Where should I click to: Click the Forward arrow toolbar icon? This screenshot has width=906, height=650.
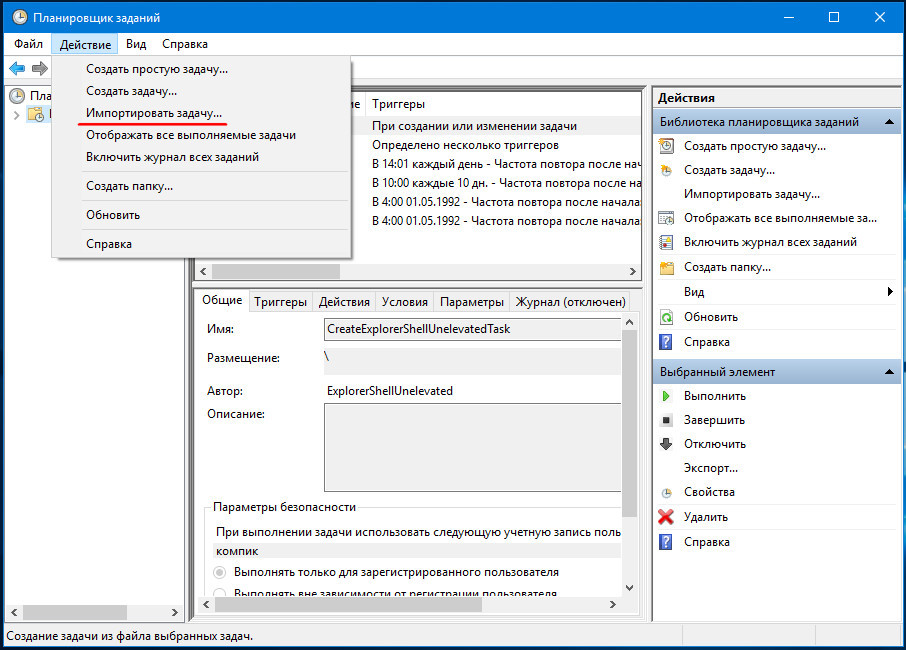pos(39,69)
